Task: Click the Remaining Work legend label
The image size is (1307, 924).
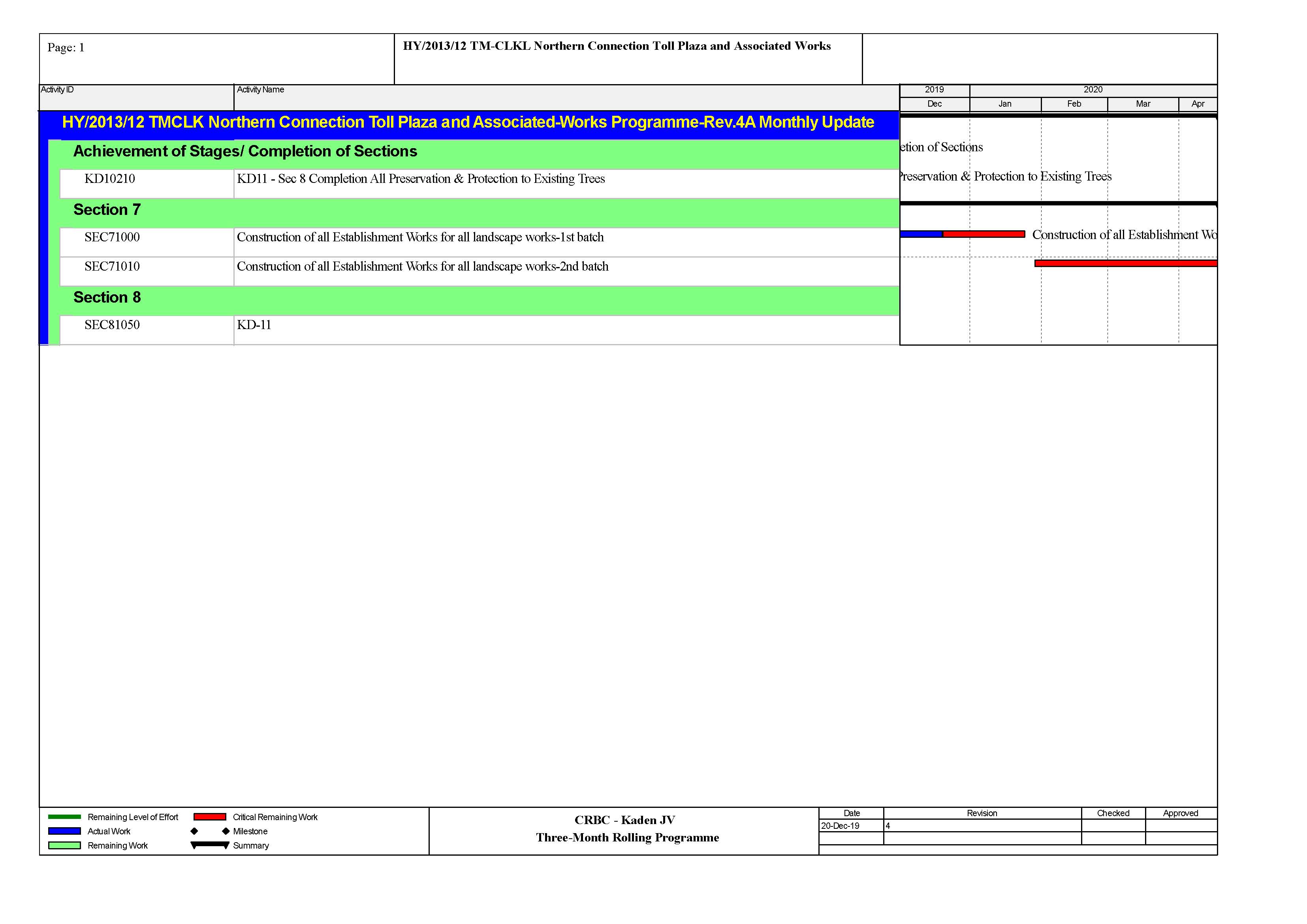Action: coord(117,845)
